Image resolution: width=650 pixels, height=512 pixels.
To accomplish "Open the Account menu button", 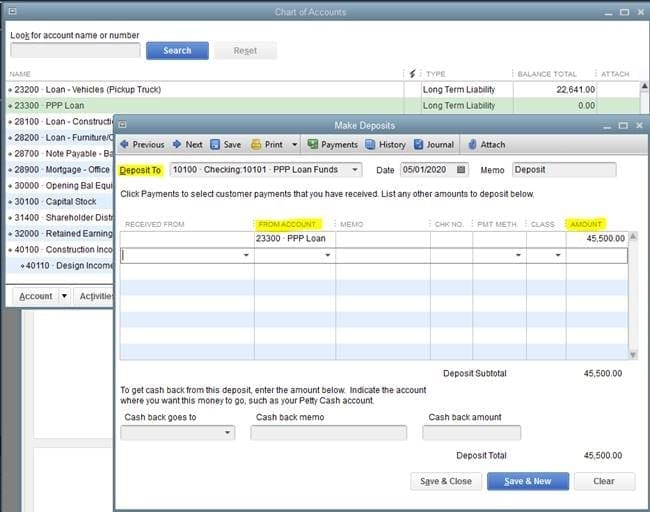I will tap(36, 296).
